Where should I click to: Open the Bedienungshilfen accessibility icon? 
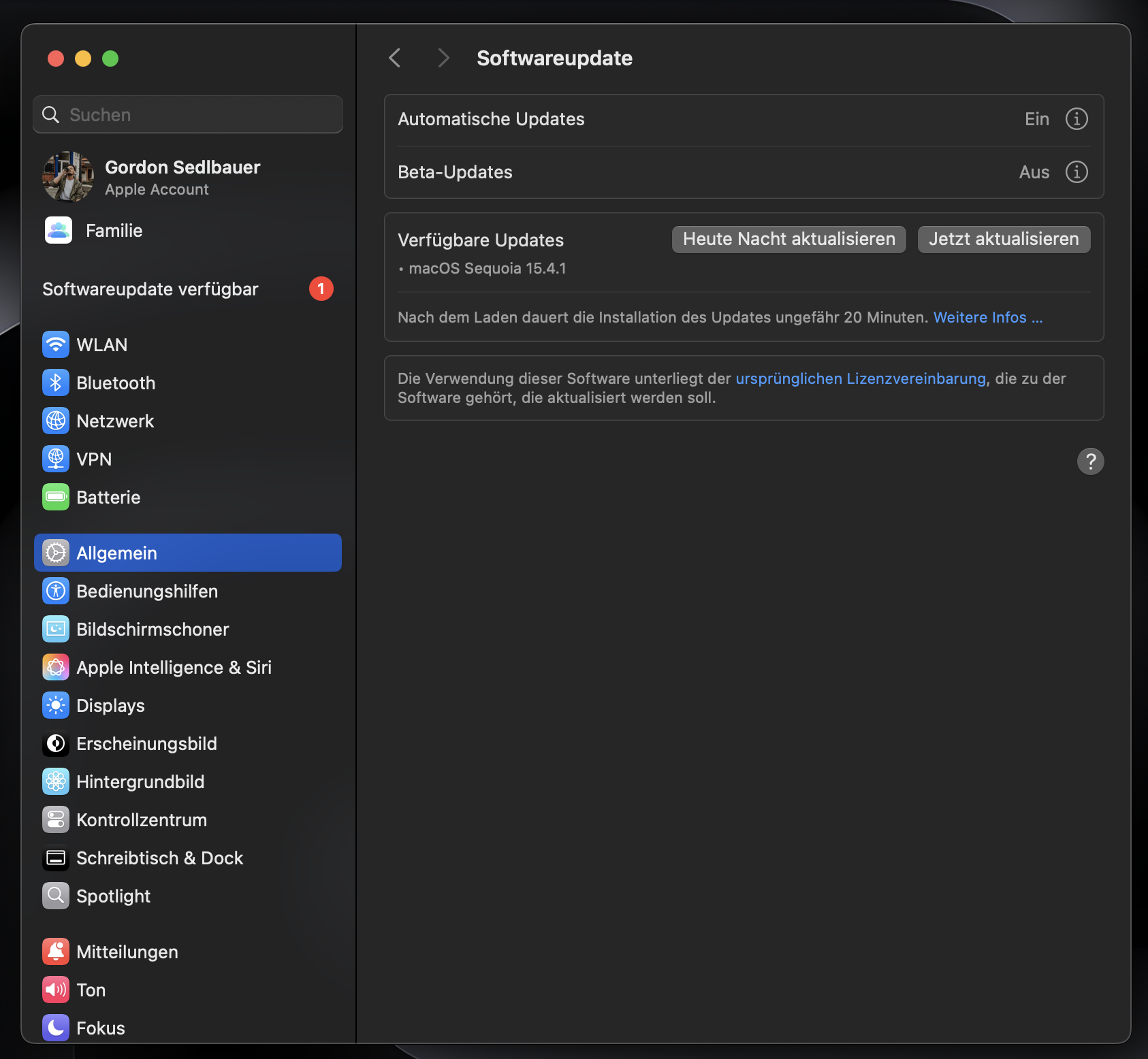(x=56, y=591)
